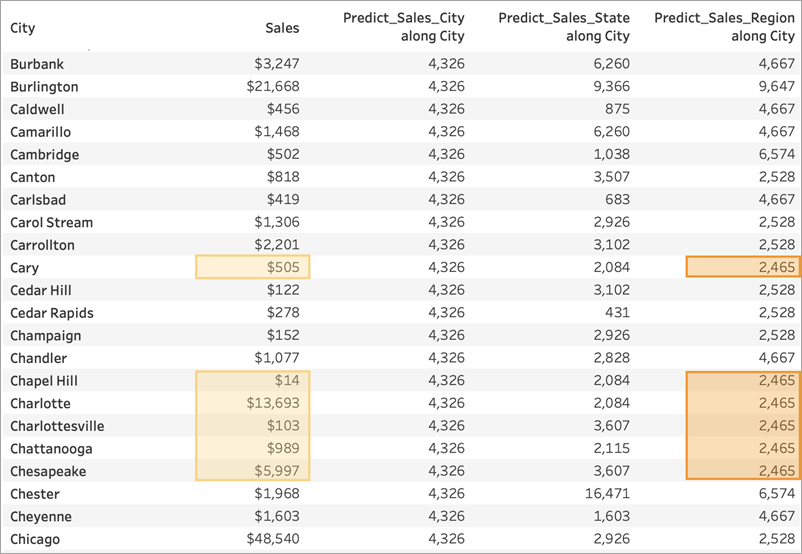Select the $1,306 sales cell
Viewport: 802px width, 554px height.
click(x=277, y=222)
